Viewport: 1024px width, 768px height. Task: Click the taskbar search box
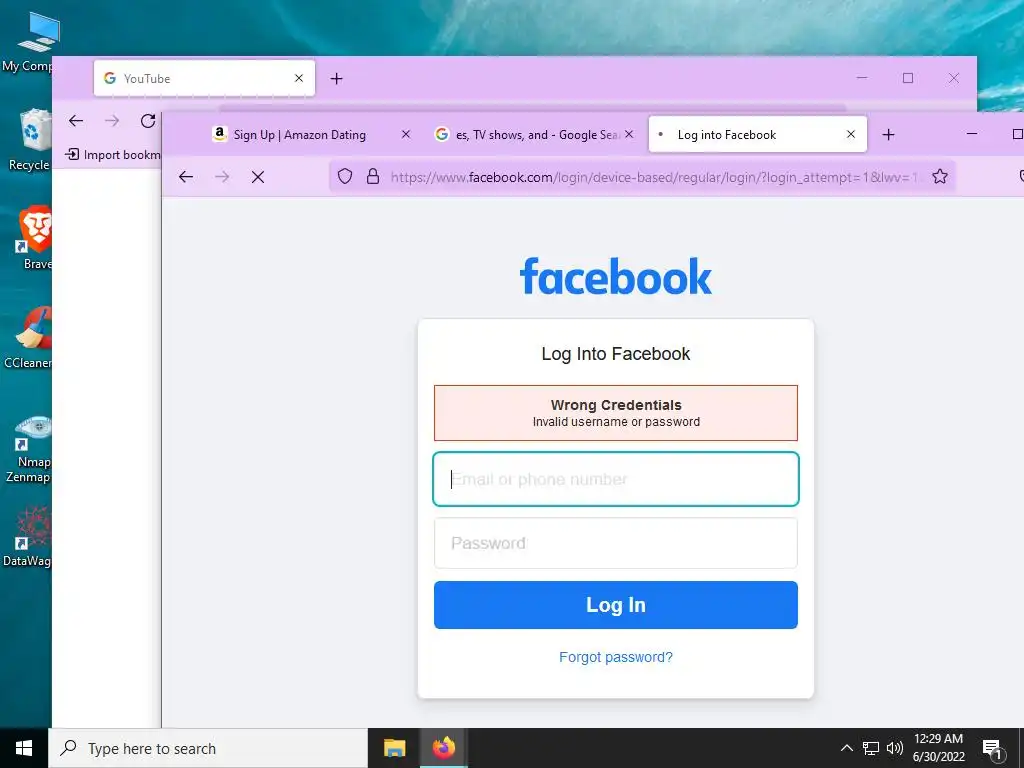pyautogui.click(x=208, y=748)
